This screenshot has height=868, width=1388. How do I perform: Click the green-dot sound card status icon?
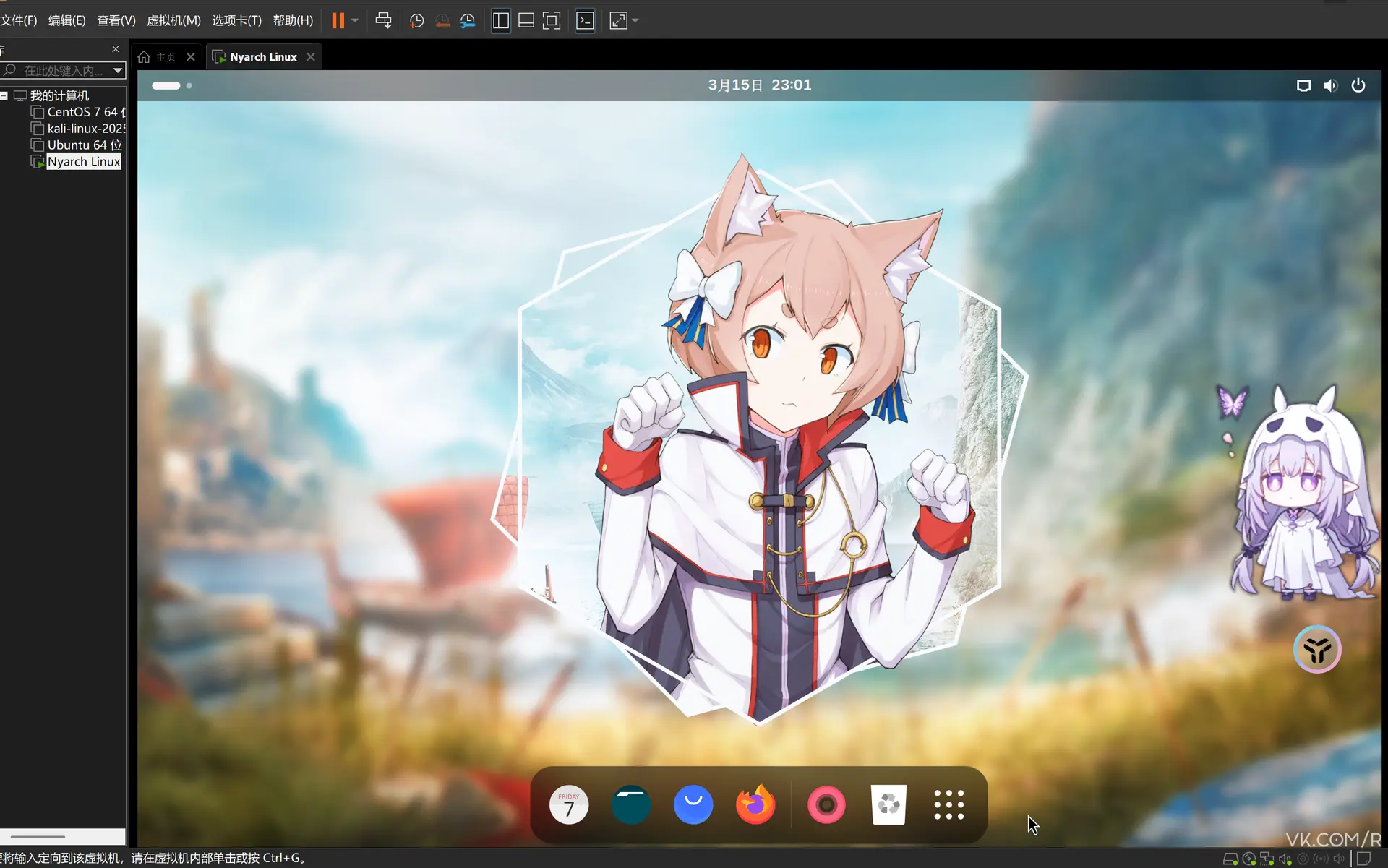pyautogui.click(x=1285, y=859)
